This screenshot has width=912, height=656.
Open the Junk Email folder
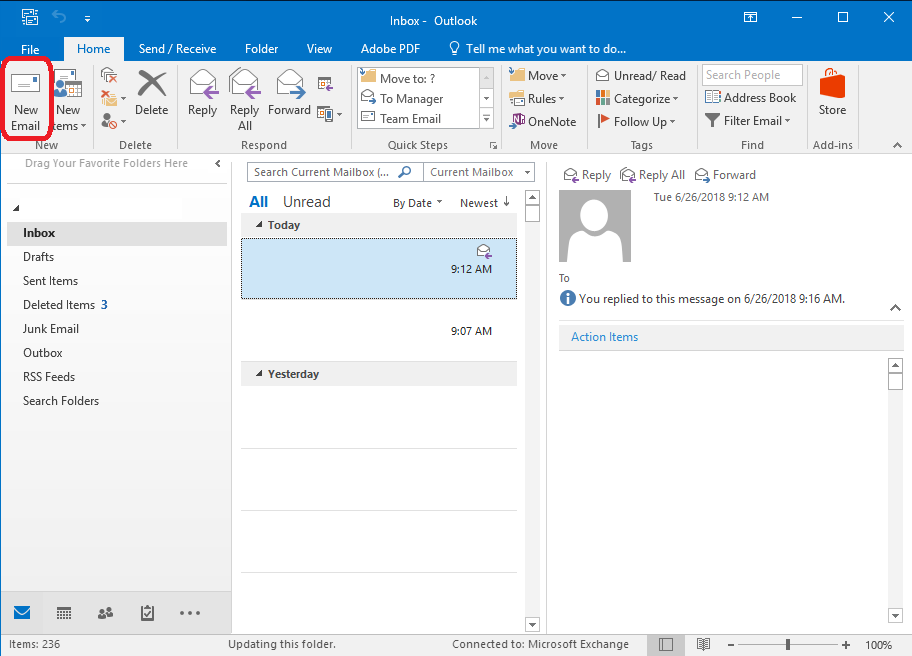117,329
